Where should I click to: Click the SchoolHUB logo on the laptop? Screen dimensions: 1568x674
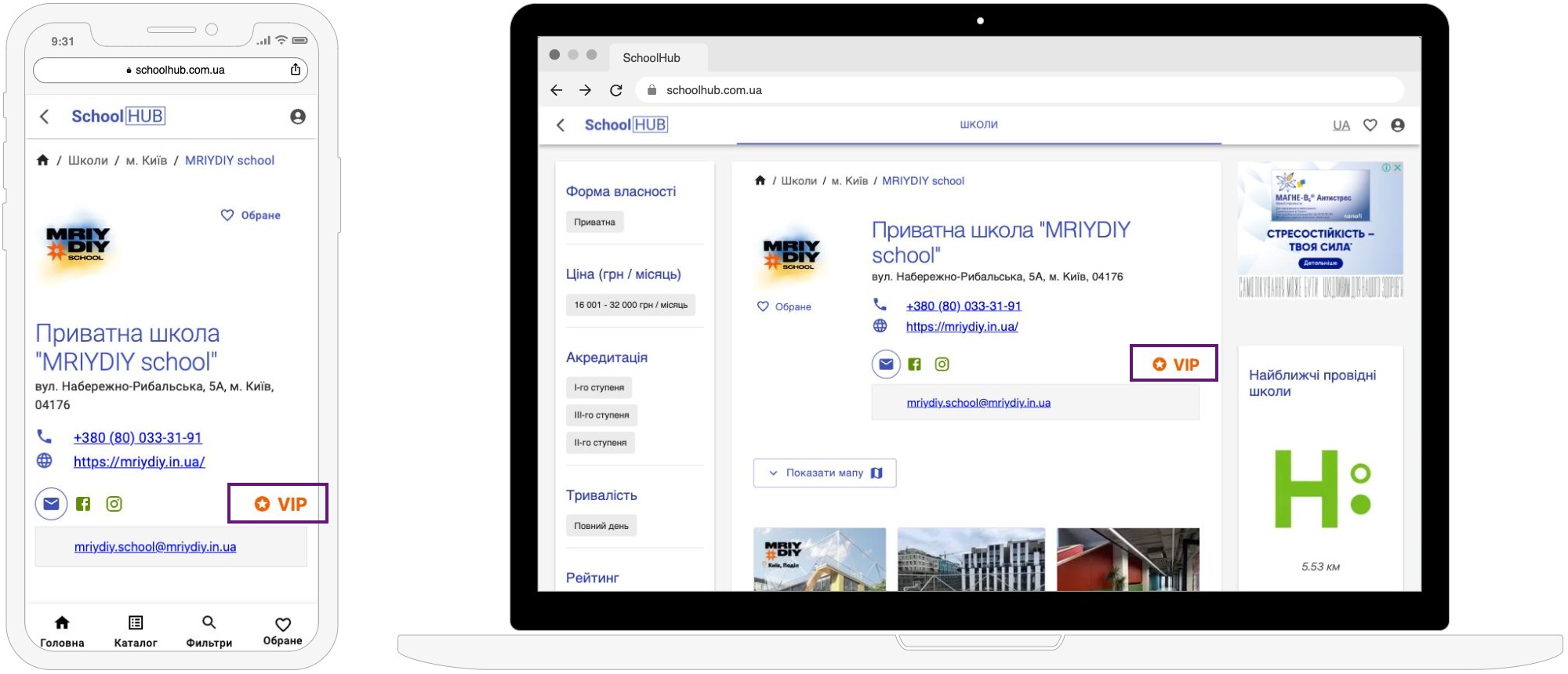click(626, 125)
